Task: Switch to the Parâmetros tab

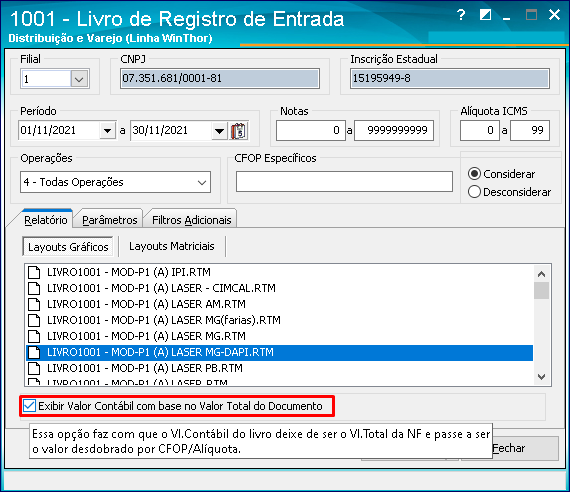Action: click(x=110, y=220)
